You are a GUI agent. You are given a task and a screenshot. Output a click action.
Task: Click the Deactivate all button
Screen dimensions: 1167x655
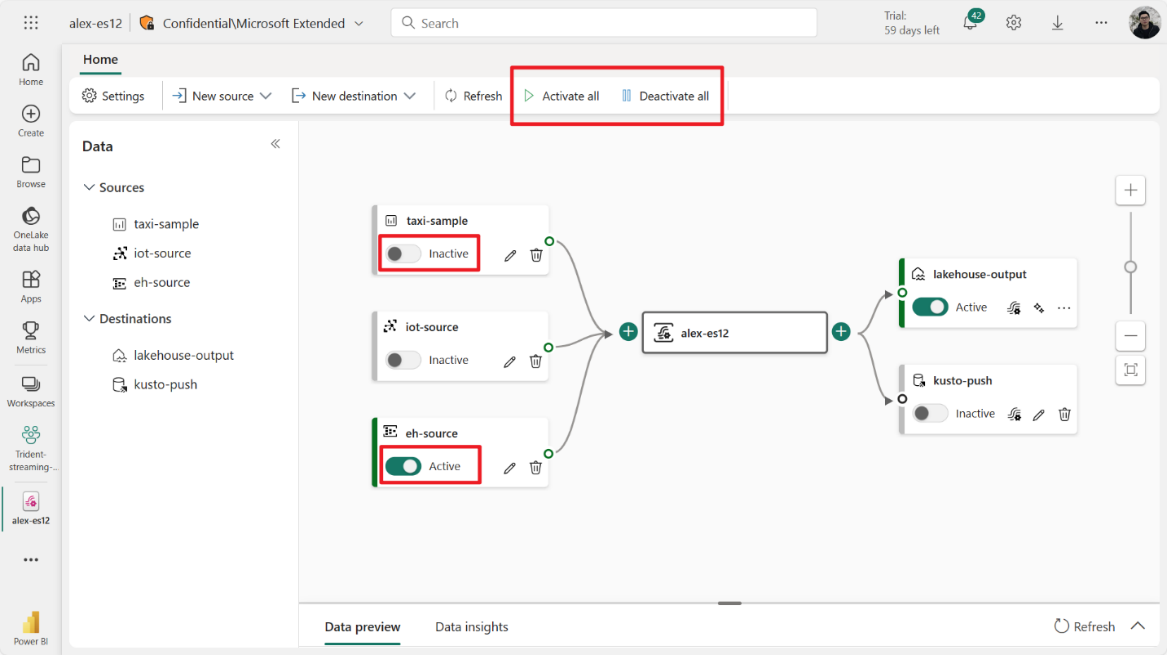click(x=665, y=96)
